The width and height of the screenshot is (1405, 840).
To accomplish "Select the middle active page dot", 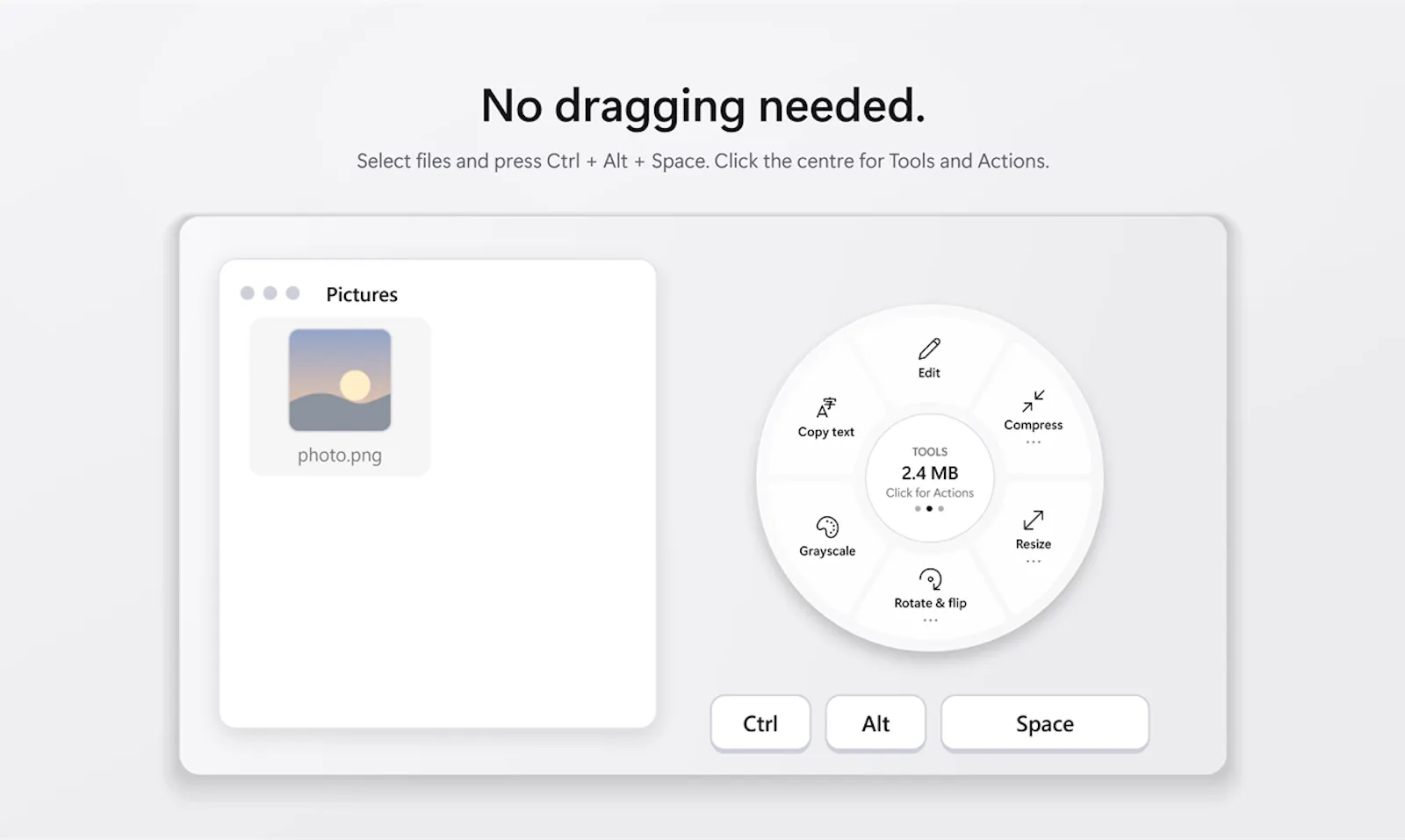I will (929, 509).
